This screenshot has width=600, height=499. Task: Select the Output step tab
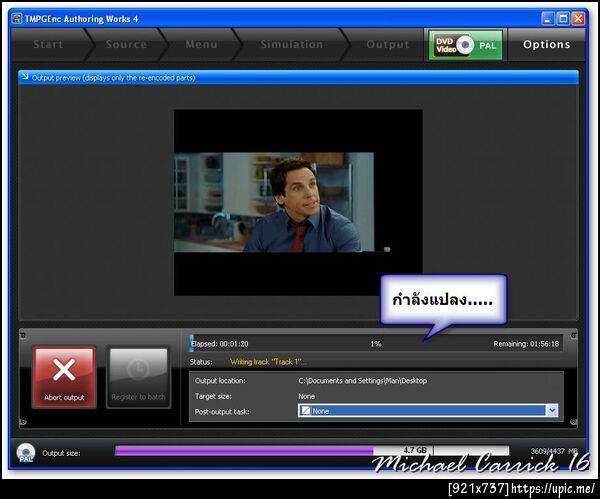click(x=387, y=44)
